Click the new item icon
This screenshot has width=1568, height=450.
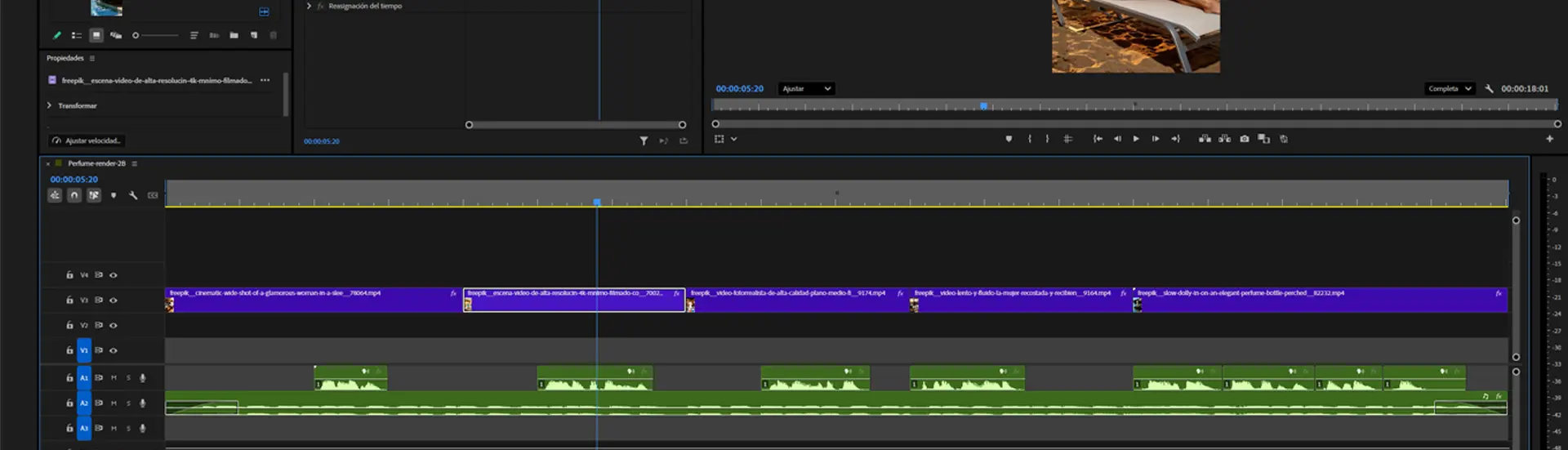coord(254,35)
